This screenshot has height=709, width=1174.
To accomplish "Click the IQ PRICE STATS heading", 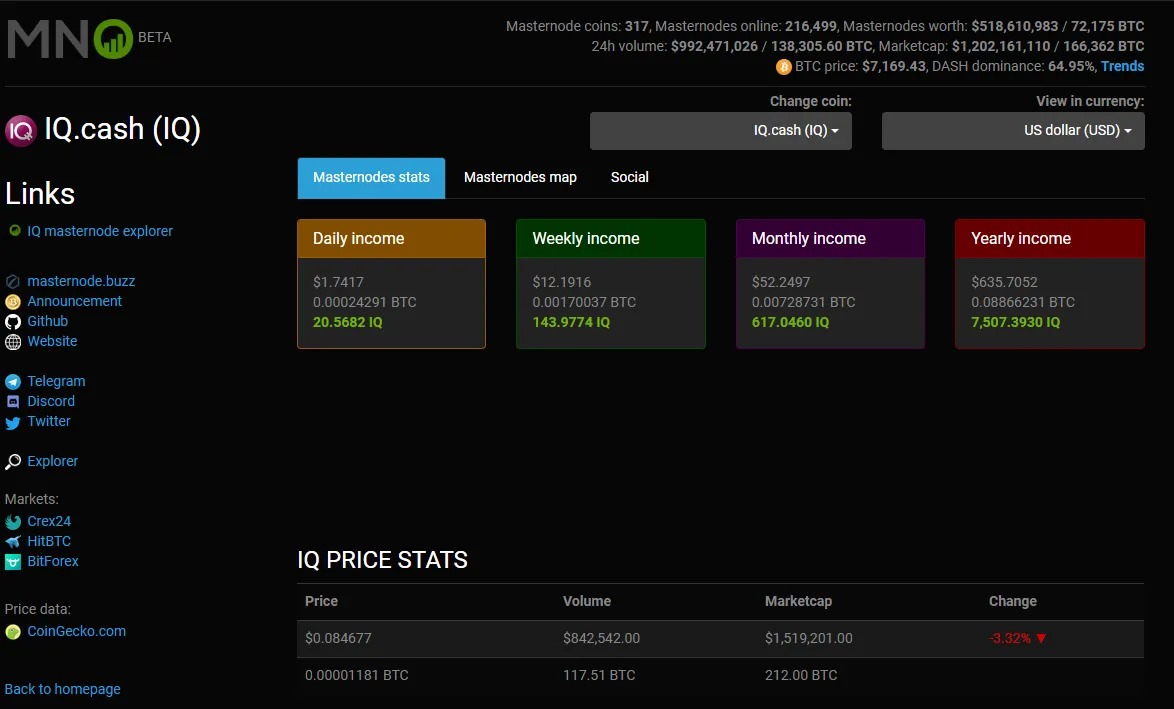I will 383,560.
